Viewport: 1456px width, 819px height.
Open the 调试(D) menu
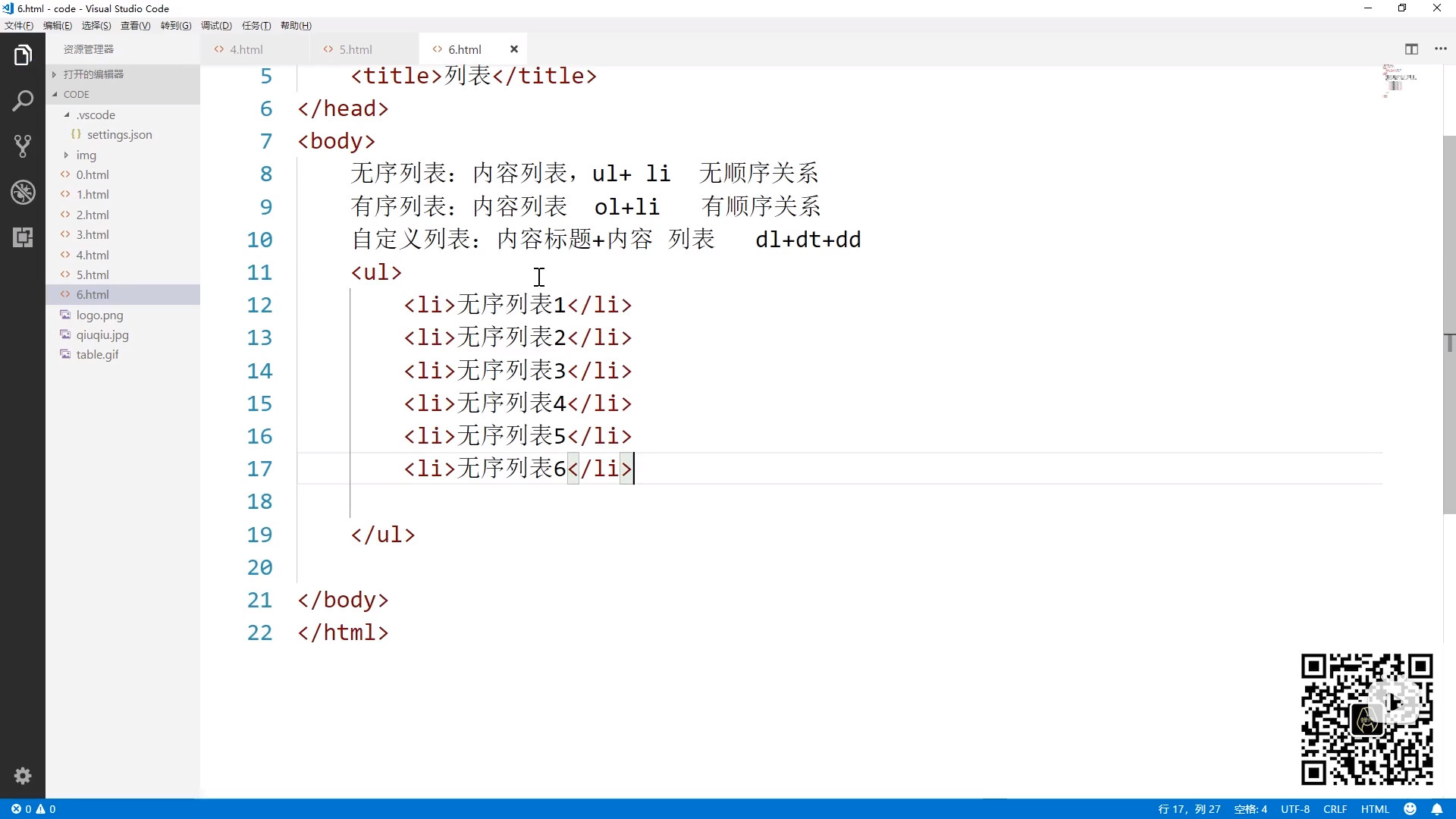(216, 26)
